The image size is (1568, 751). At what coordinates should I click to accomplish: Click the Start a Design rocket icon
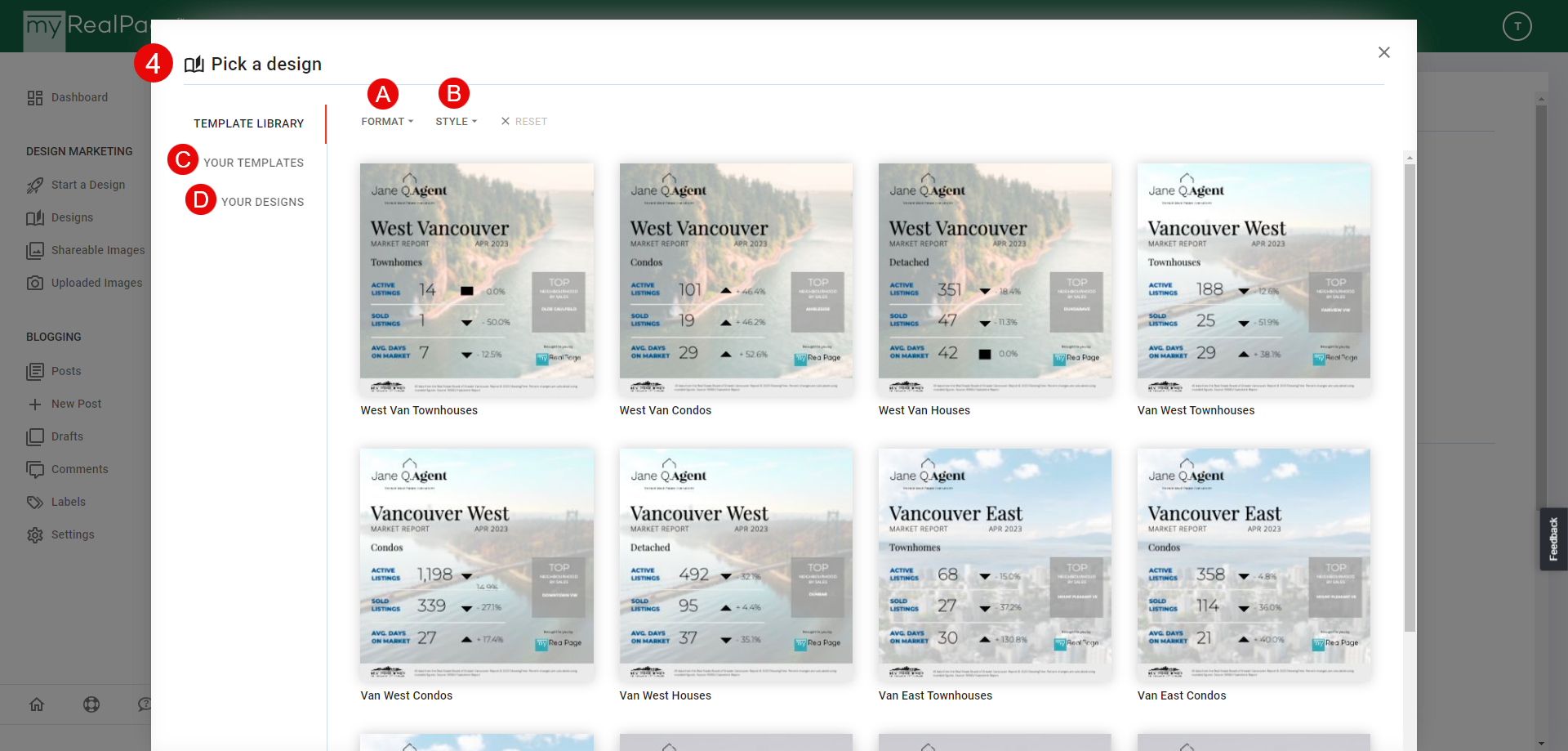34,186
